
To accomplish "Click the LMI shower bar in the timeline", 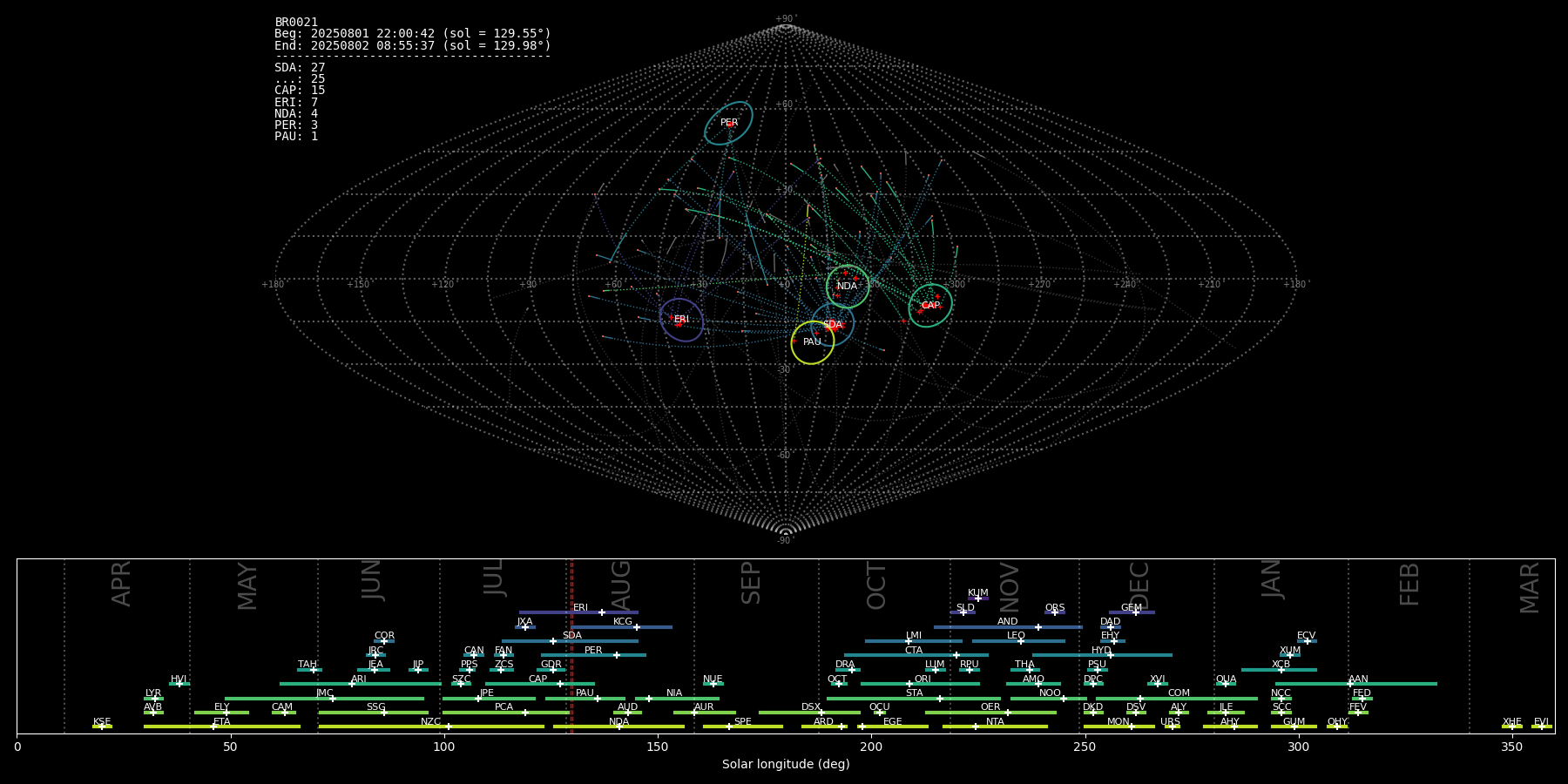I will click(x=914, y=641).
